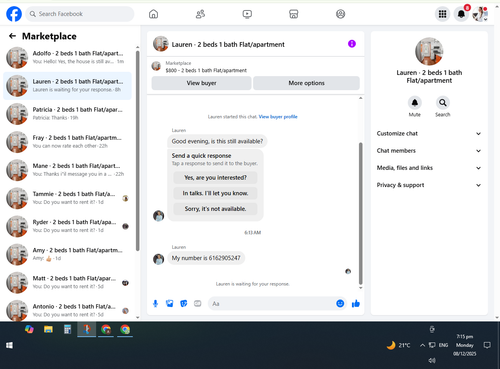This screenshot has width=500, height=369.
Task: Open Matt's conversation
Action: (67, 282)
